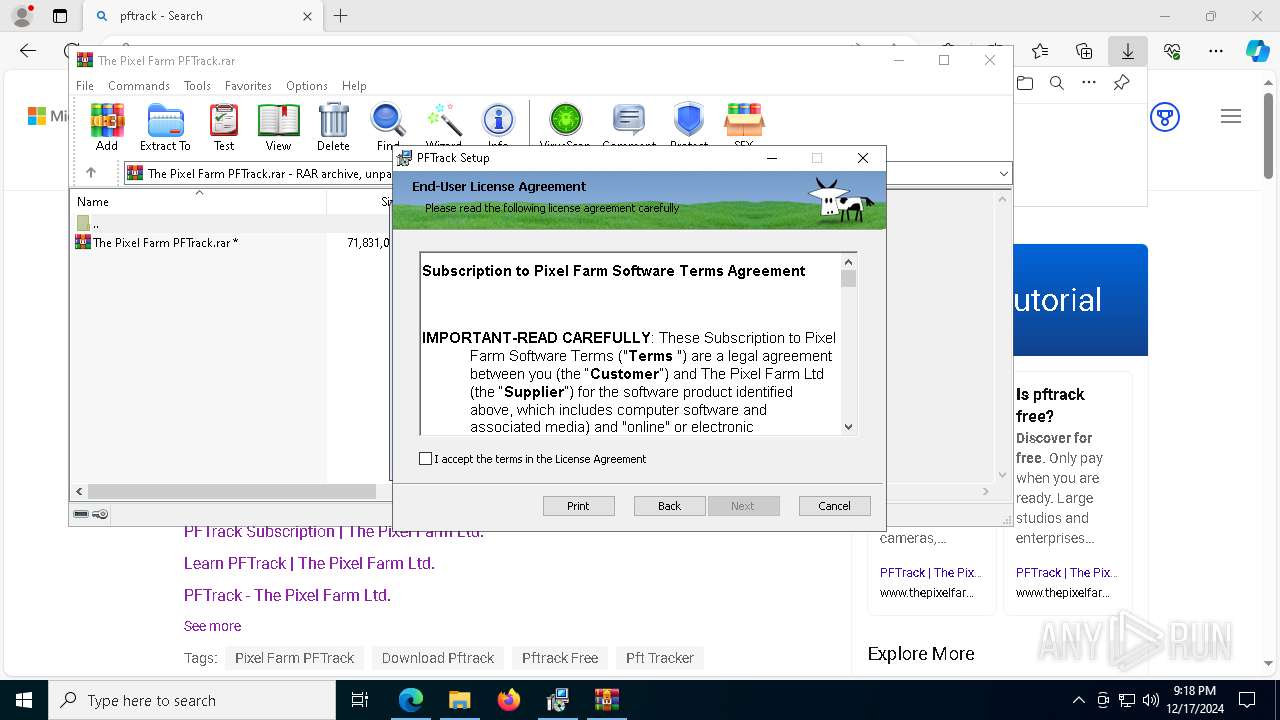Image resolution: width=1280 pixels, height=720 pixels.
Task: Click the Delete trash icon in WinRAR
Action: (333, 126)
